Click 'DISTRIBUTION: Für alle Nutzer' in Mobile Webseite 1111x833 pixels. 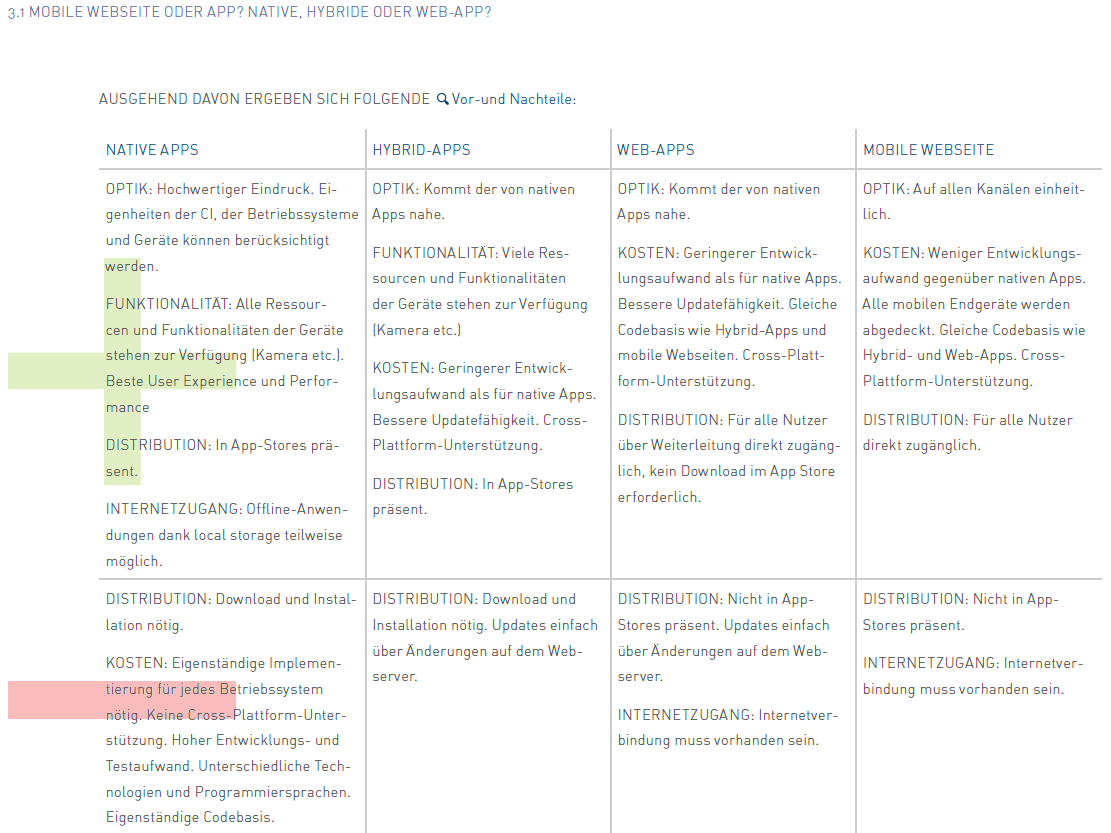point(968,420)
